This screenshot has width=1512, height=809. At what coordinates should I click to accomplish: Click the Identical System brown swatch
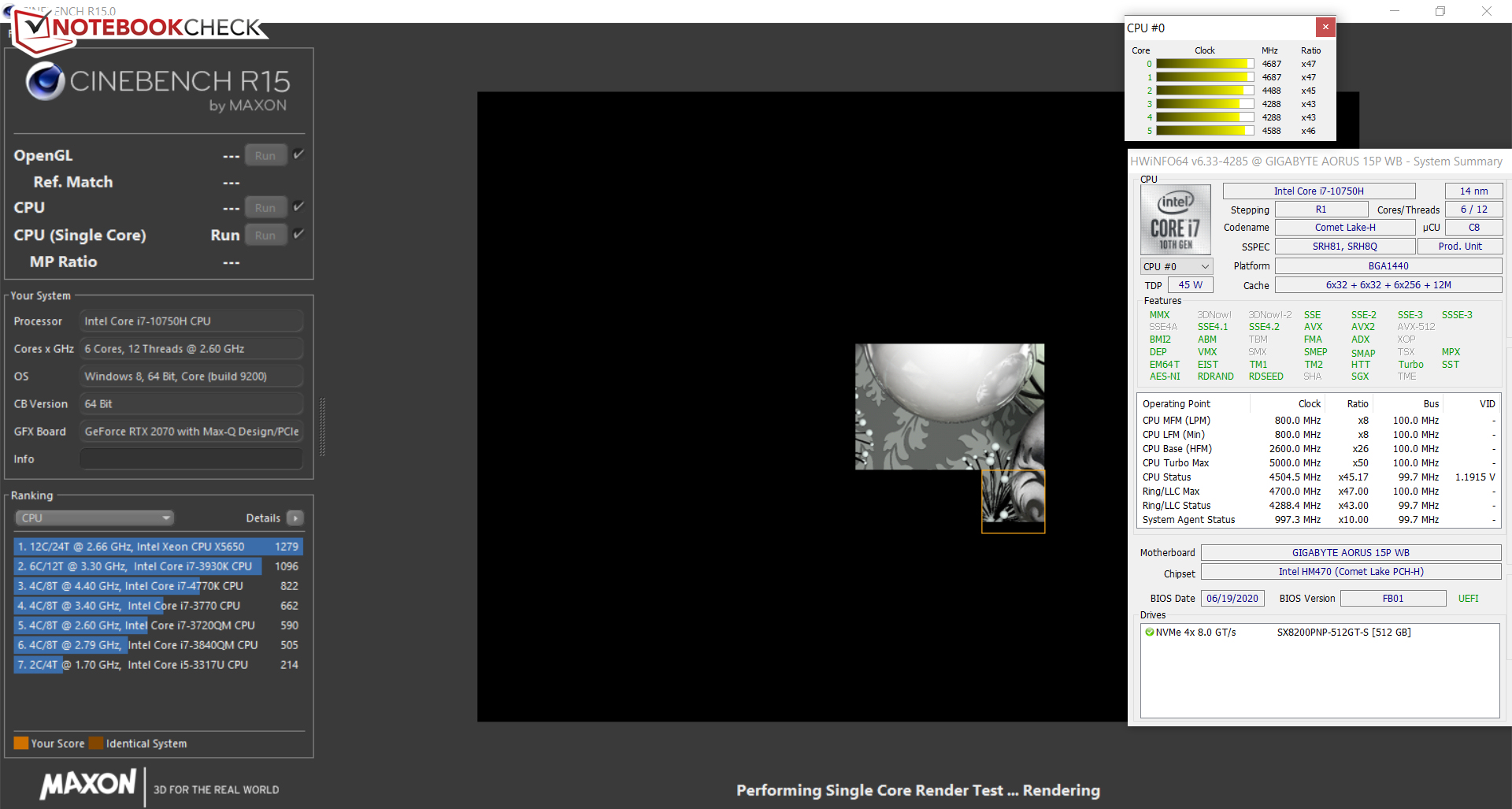click(x=96, y=743)
